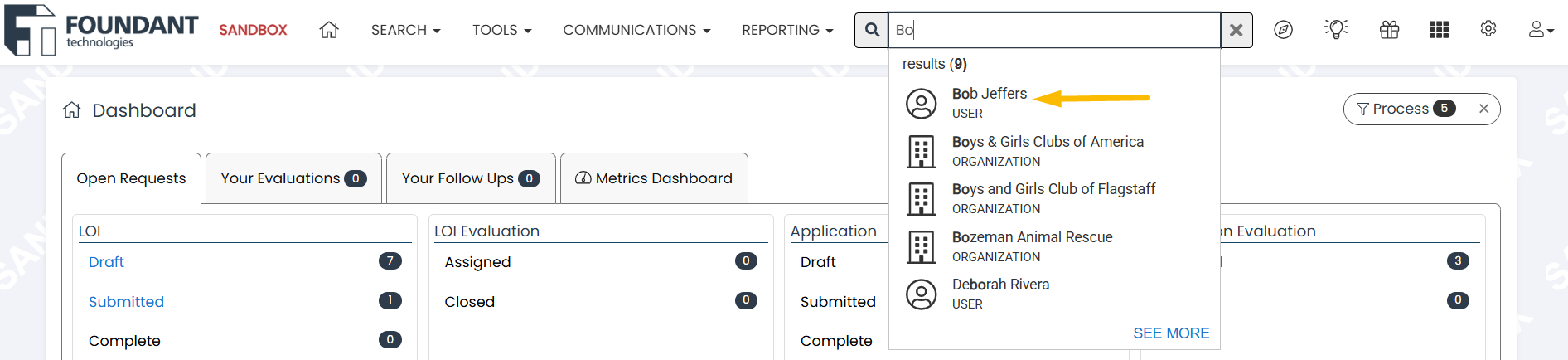Click into the search input field

tap(1054, 30)
